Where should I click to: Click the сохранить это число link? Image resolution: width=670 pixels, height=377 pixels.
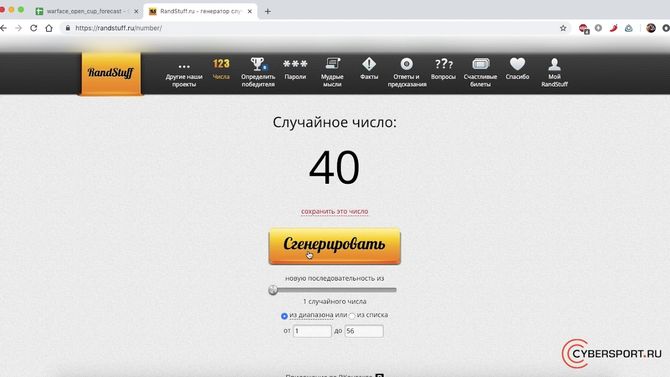(x=335, y=211)
